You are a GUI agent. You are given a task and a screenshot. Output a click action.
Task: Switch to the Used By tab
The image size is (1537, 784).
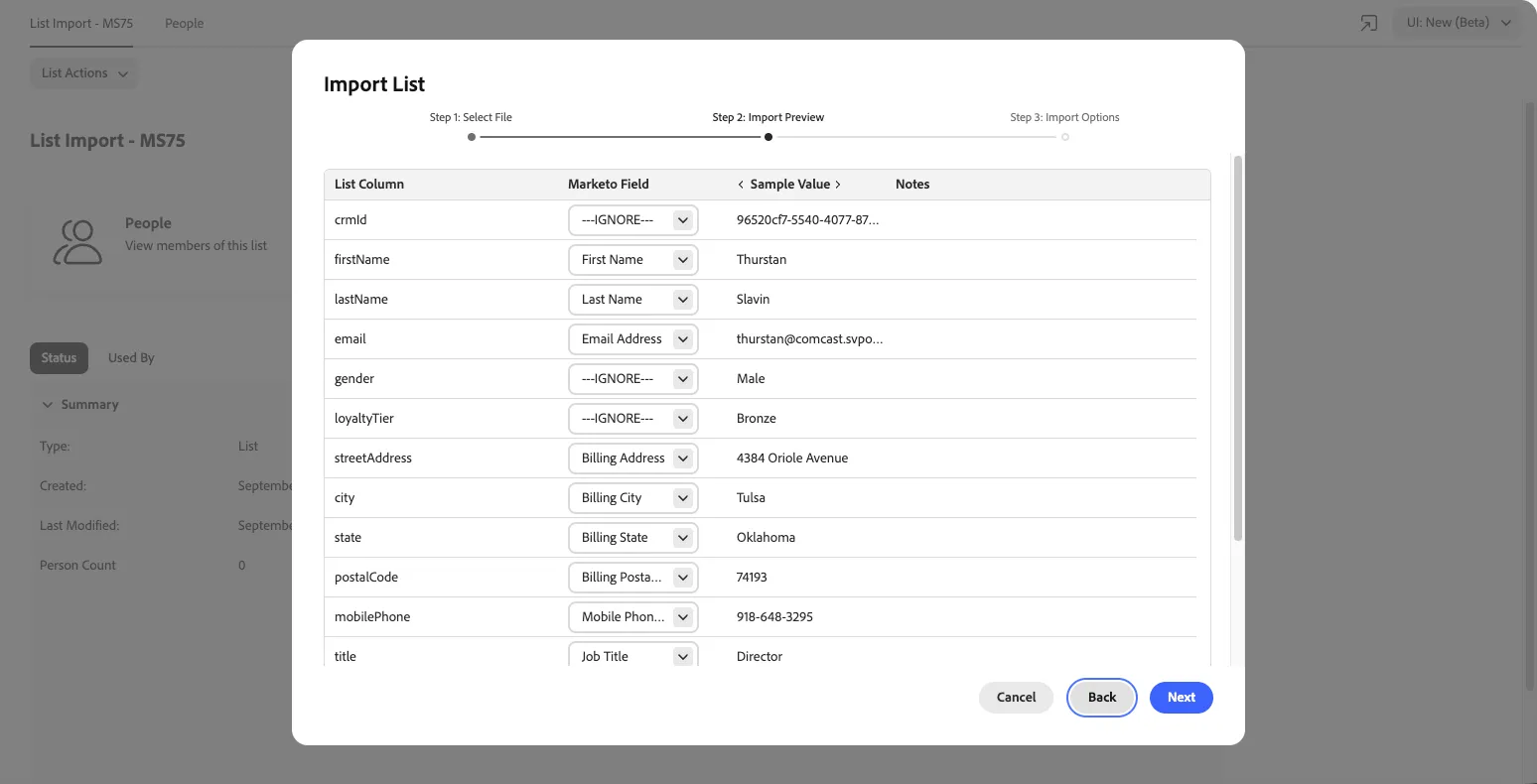[131, 358]
